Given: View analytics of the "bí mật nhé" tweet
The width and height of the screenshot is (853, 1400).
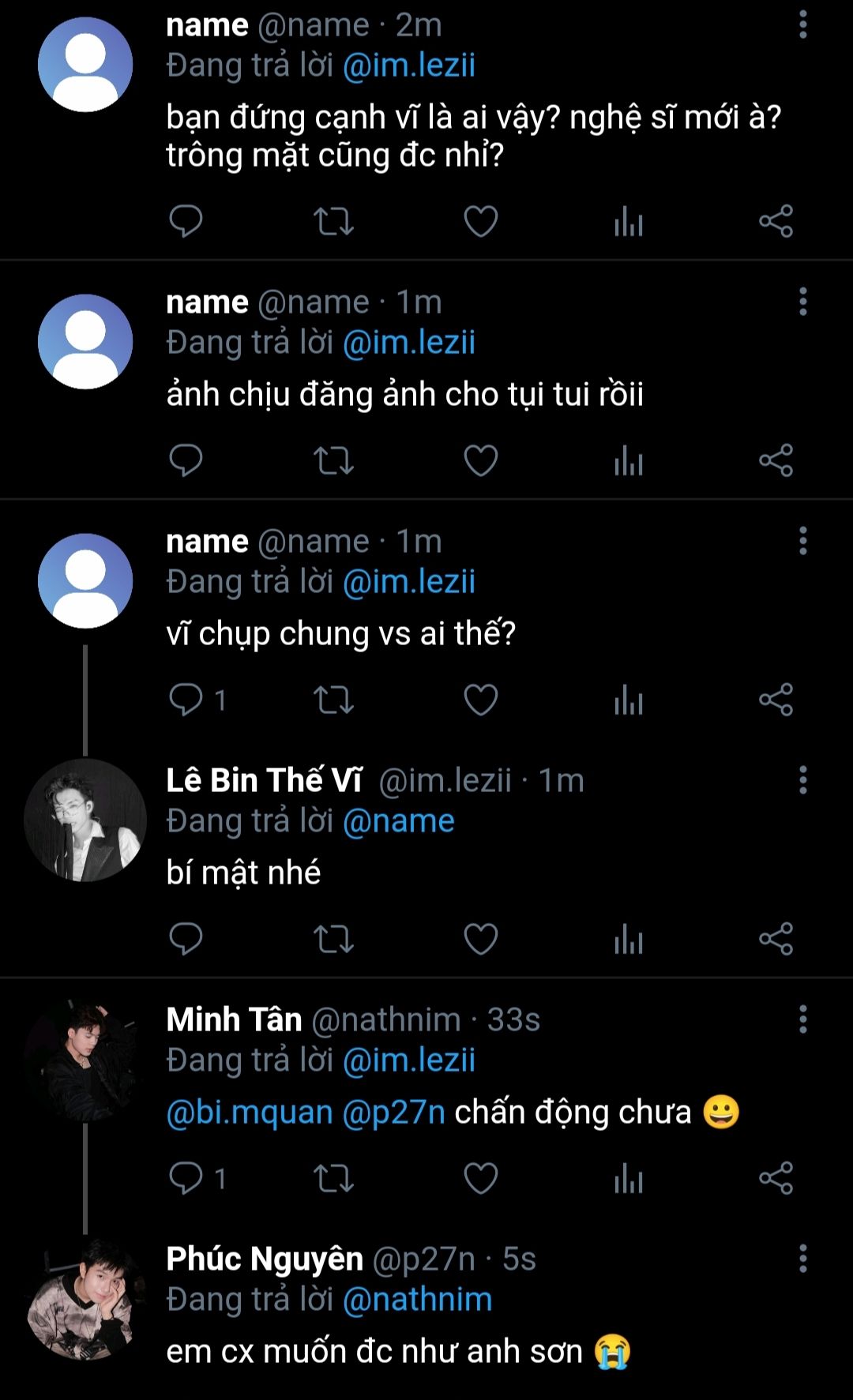Looking at the screenshot, I should (x=629, y=939).
